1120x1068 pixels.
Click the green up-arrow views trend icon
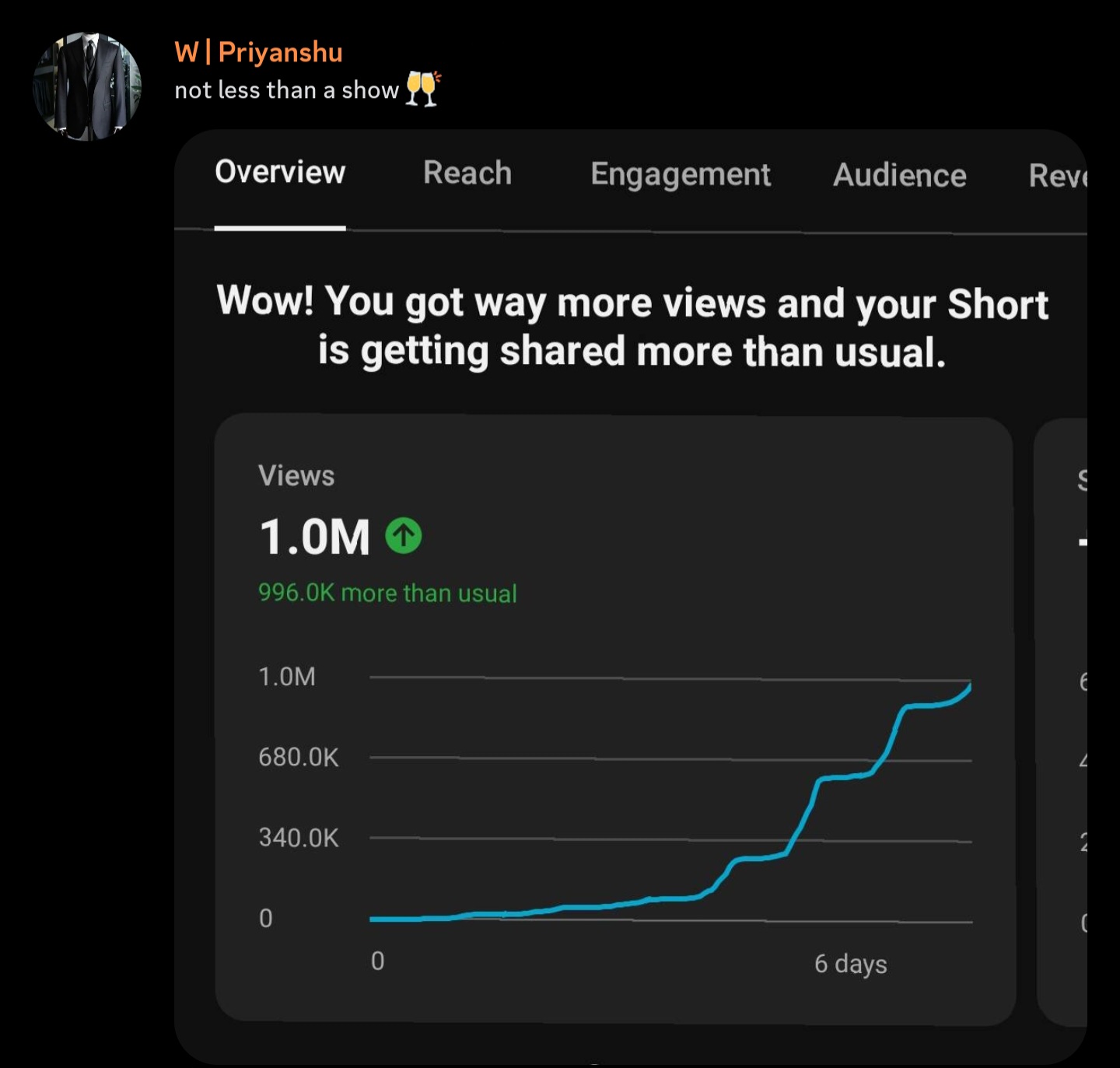click(x=404, y=536)
